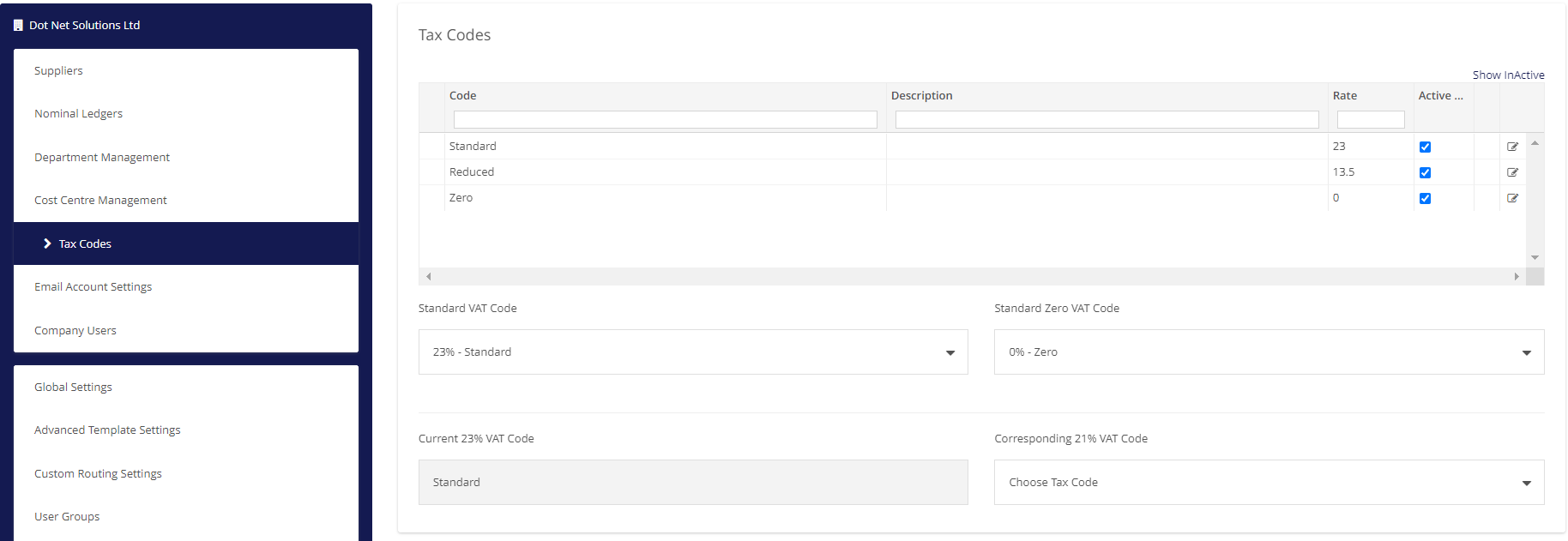Disable the Zero tax code Active checkbox
Image resolution: width=1568 pixels, height=541 pixels.
click(1425, 198)
